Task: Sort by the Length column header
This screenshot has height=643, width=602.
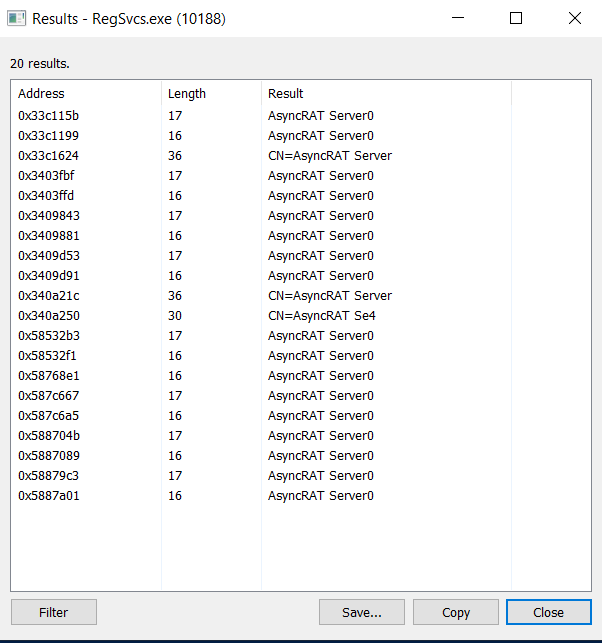Action: (x=210, y=94)
